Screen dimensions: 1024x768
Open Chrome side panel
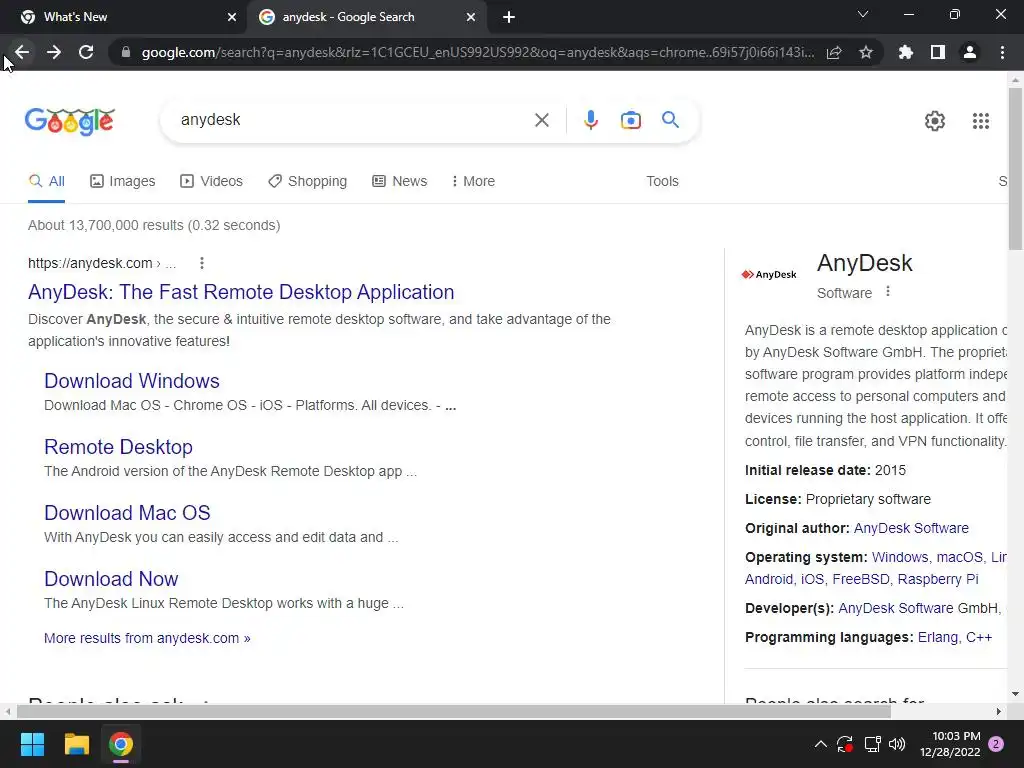pyautogui.click(x=938, y=52)
